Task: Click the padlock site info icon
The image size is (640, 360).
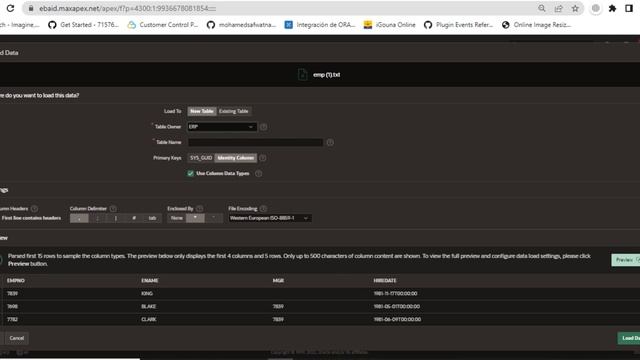Action: pyautogui.click(x=31, y=8)
